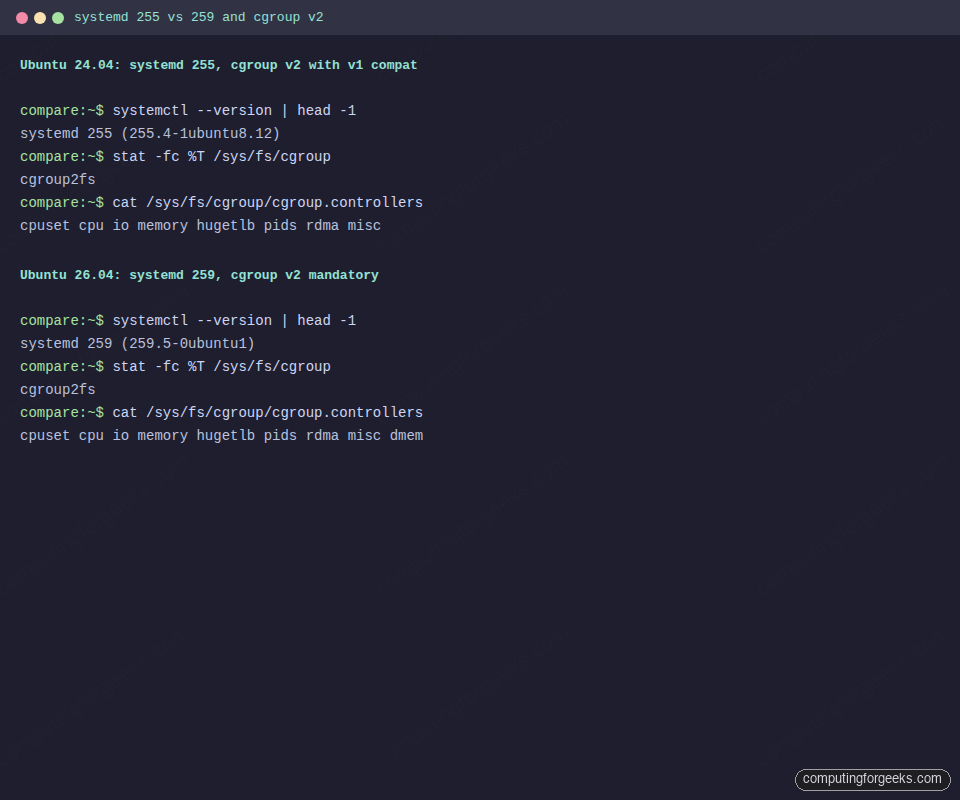Click the systemd 255 version output line

tap(149, 133)
